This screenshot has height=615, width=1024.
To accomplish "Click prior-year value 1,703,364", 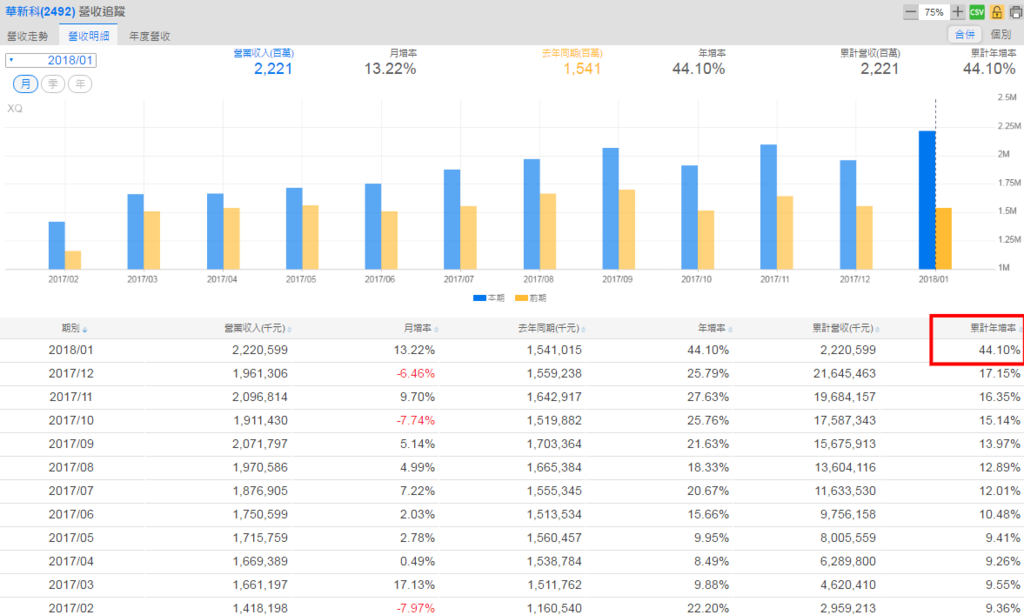I will coord(554,444).
